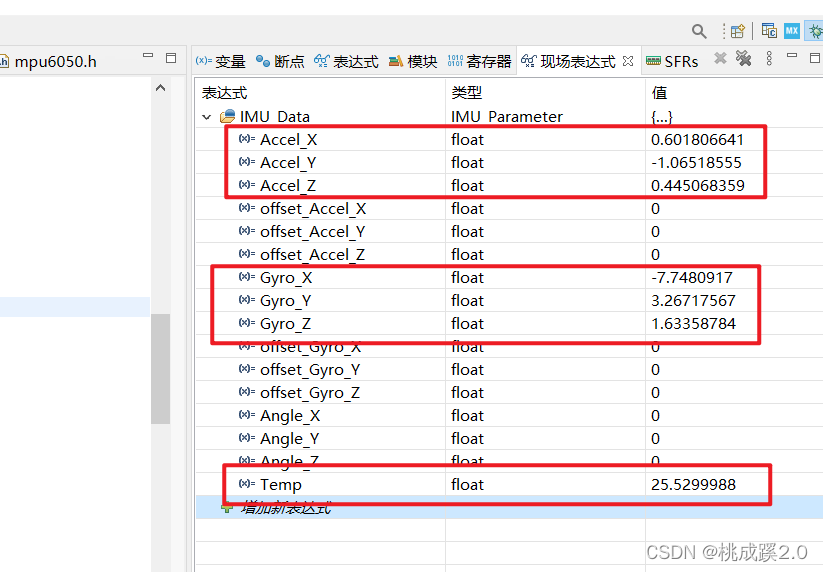Select the Accel_Y row
This screenshot has height=572, width=823.
tap(509, 163)
